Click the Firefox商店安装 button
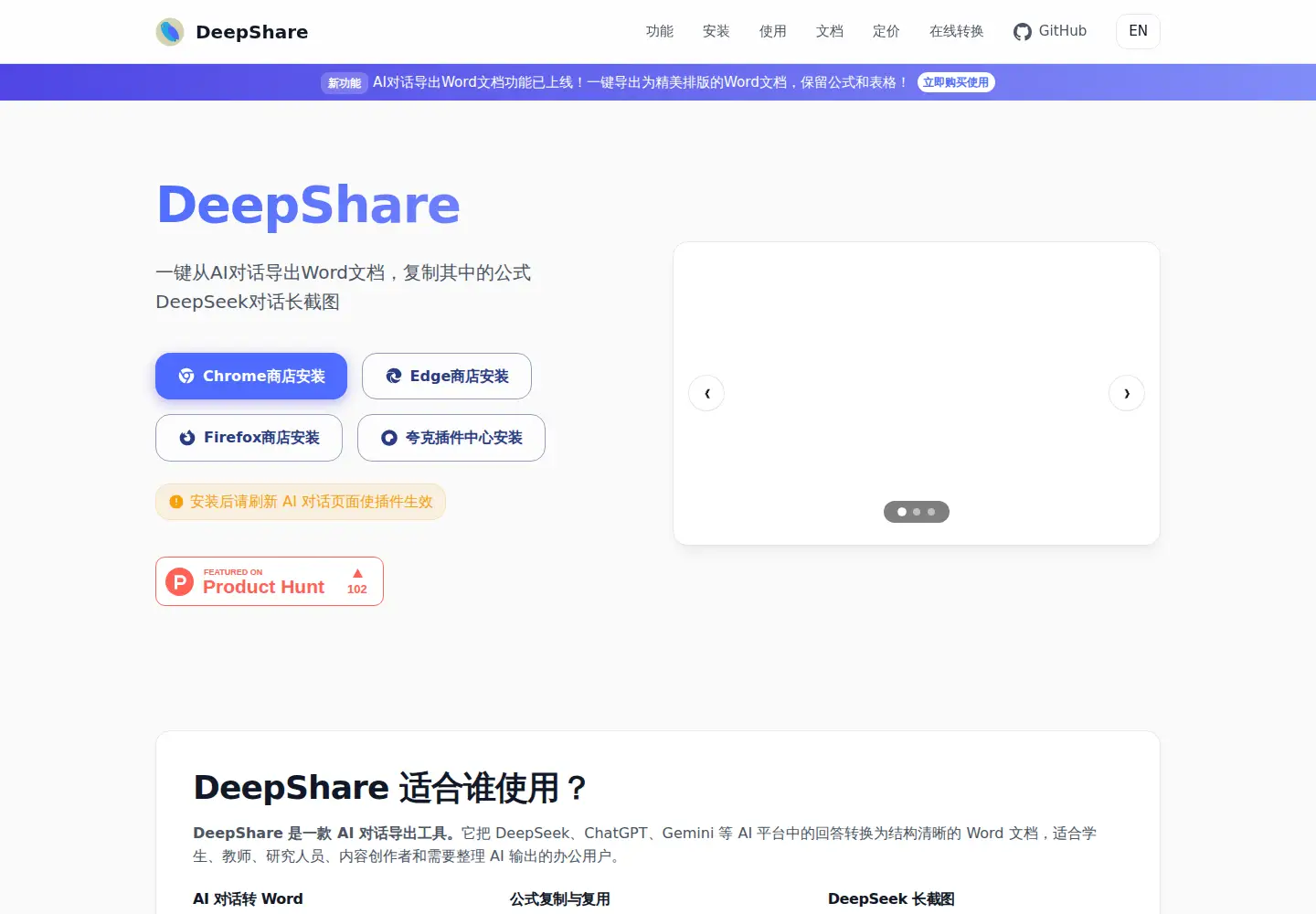The width and height of the screenshot is (1316, 914). pos(249,438)
